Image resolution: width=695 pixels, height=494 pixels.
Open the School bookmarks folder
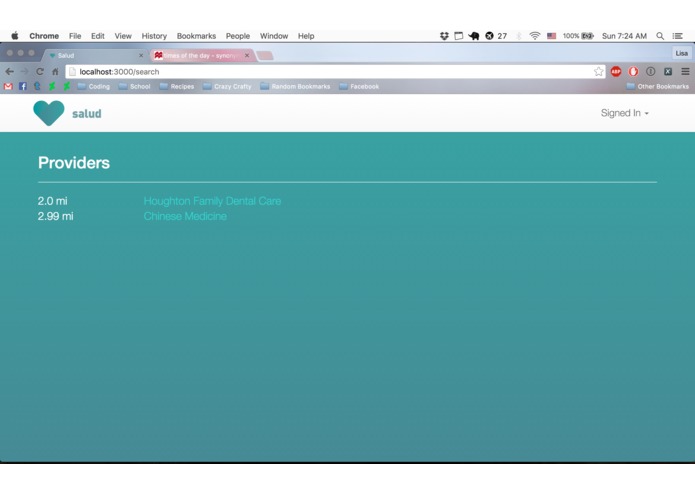pyautogui.click(x=134, y=86)
